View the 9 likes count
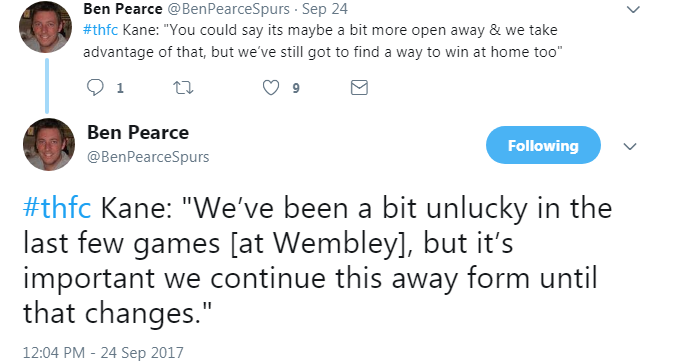The image size is (673, 364). [296, 88]
